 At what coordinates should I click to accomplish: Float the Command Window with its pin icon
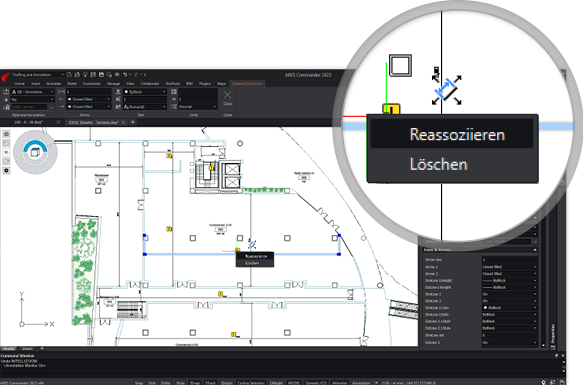click(x=556, y=356)
